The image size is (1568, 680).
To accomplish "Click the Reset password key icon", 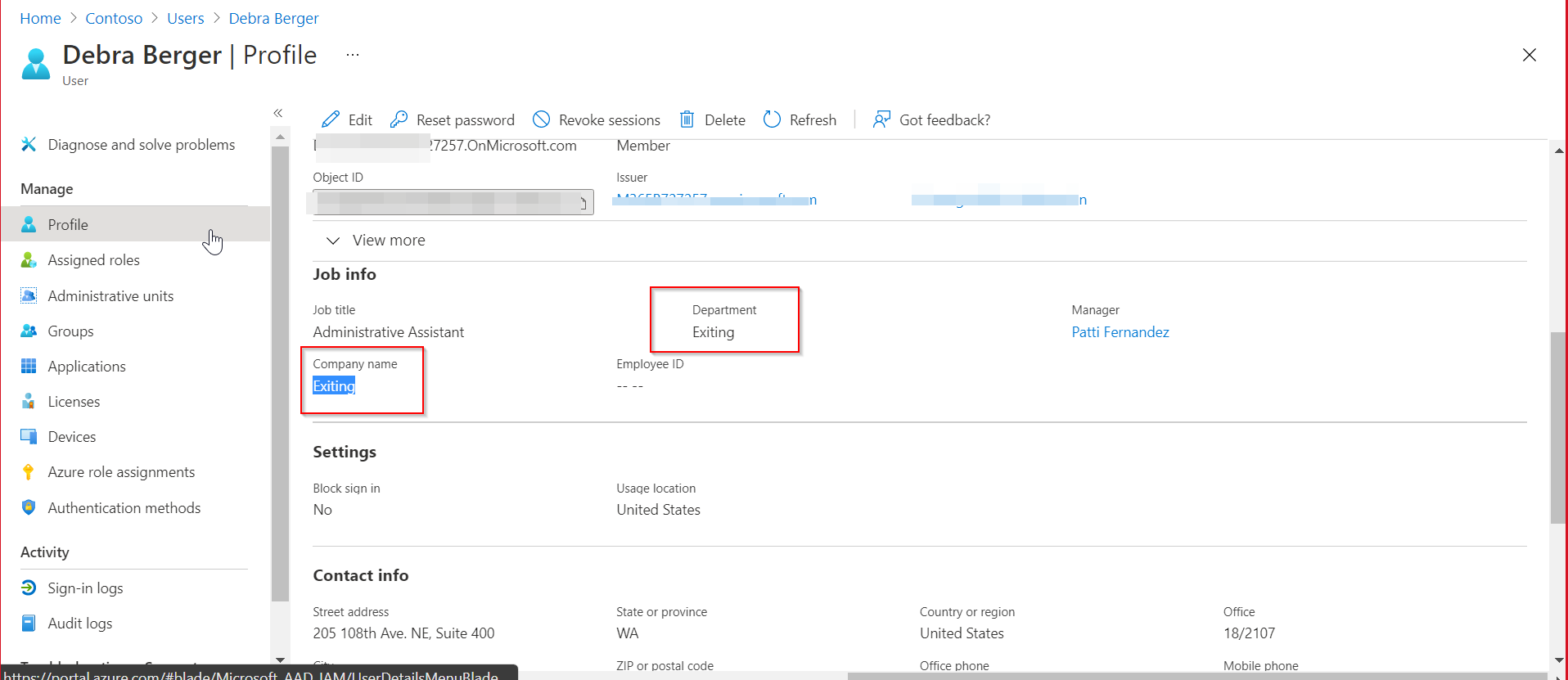I will point(399,119).
